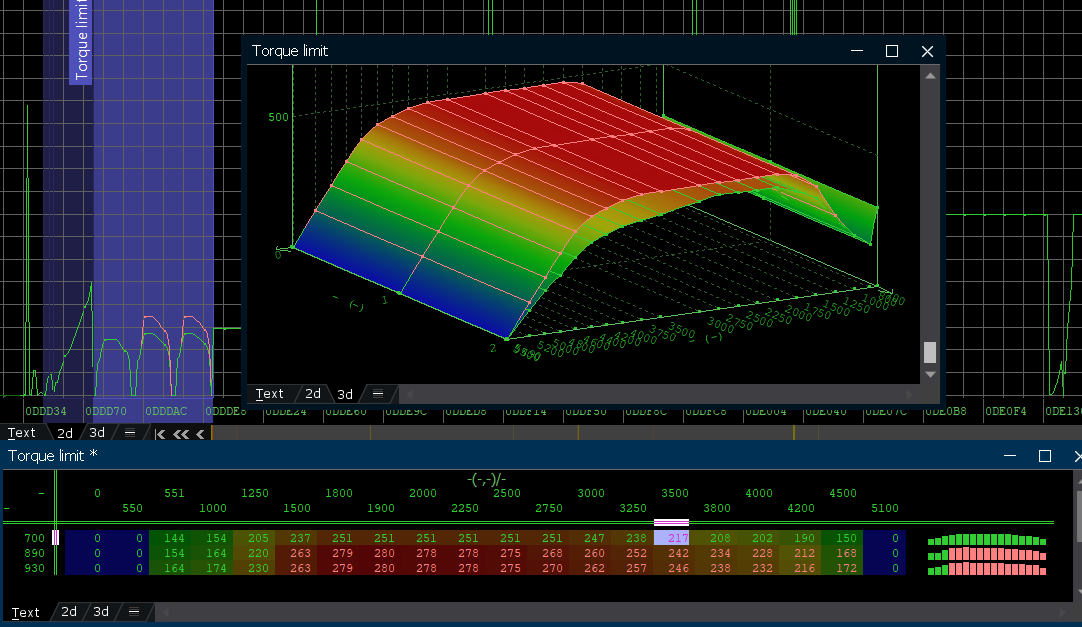Maximize the Torque limit 3D window
This screenshot has height=627, width=1082.
892,51
